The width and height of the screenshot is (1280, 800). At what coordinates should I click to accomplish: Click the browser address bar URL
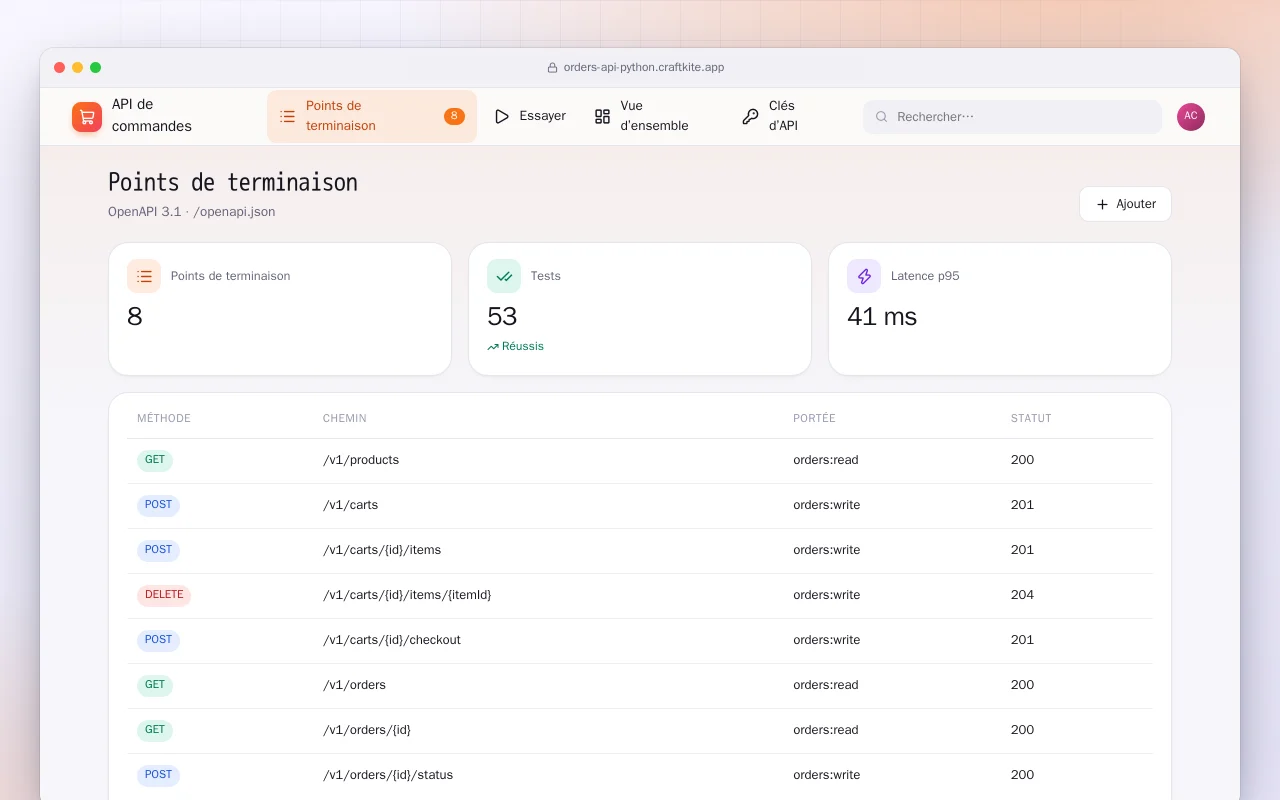click(x=644, y=67)
